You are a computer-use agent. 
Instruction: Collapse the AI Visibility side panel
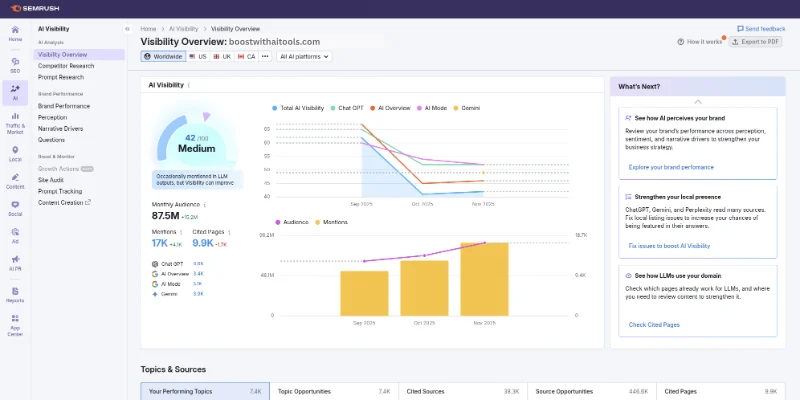pyautogui.click(x=125, y=30)
